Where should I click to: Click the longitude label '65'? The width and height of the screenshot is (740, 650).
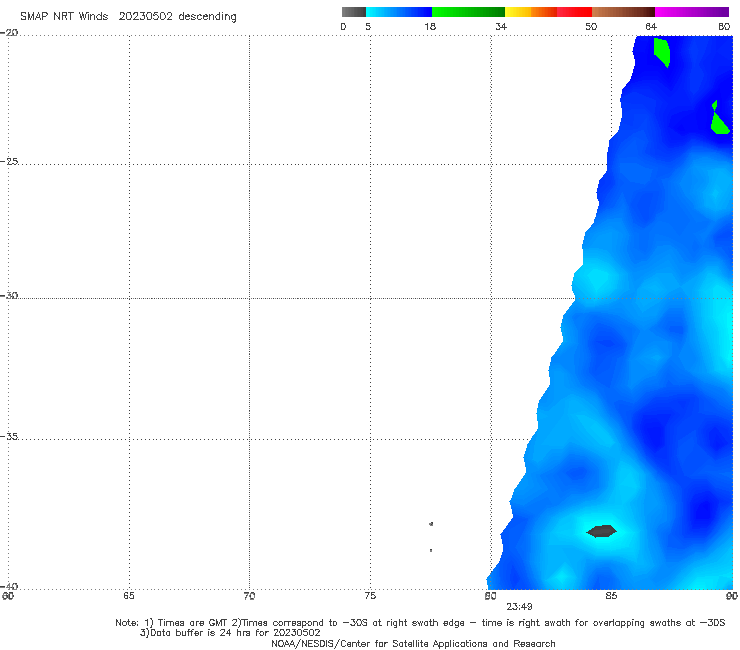[128, 596]
